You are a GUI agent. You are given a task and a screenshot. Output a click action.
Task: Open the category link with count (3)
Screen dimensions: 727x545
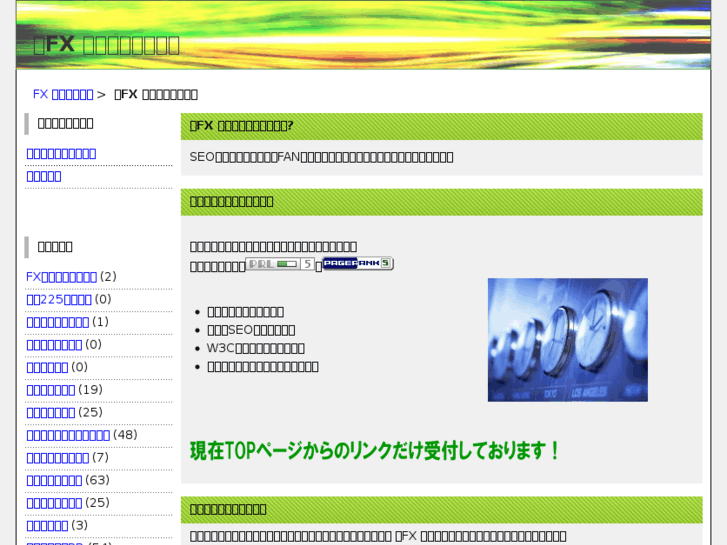pos(47,526)
